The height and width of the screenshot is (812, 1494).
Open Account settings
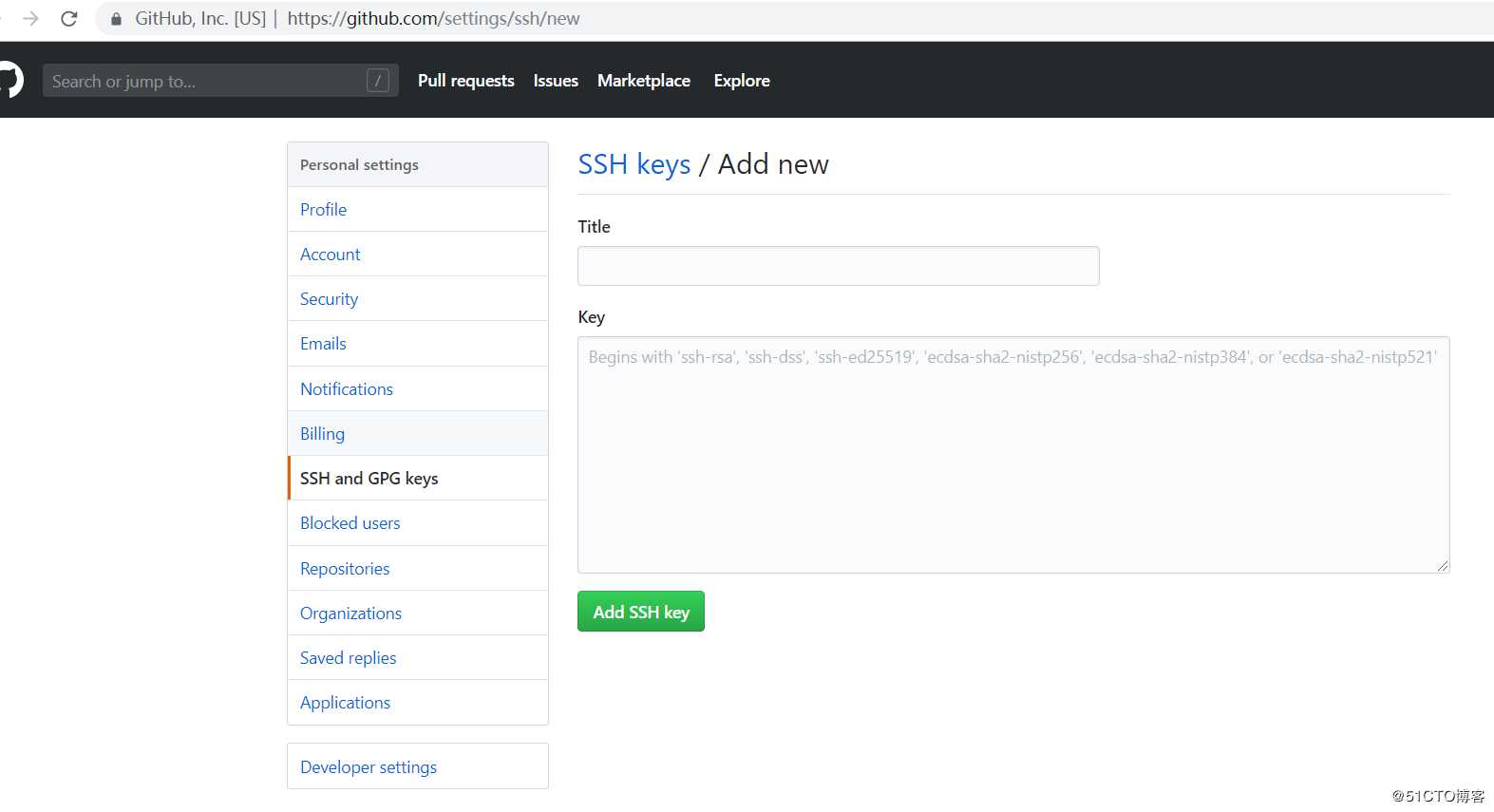coord(418,254)
